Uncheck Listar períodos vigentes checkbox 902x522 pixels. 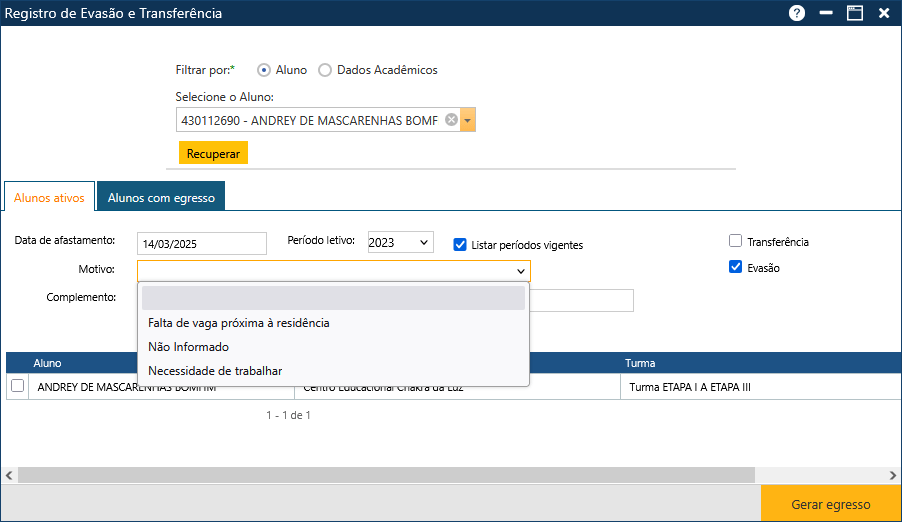pos(460,244)
